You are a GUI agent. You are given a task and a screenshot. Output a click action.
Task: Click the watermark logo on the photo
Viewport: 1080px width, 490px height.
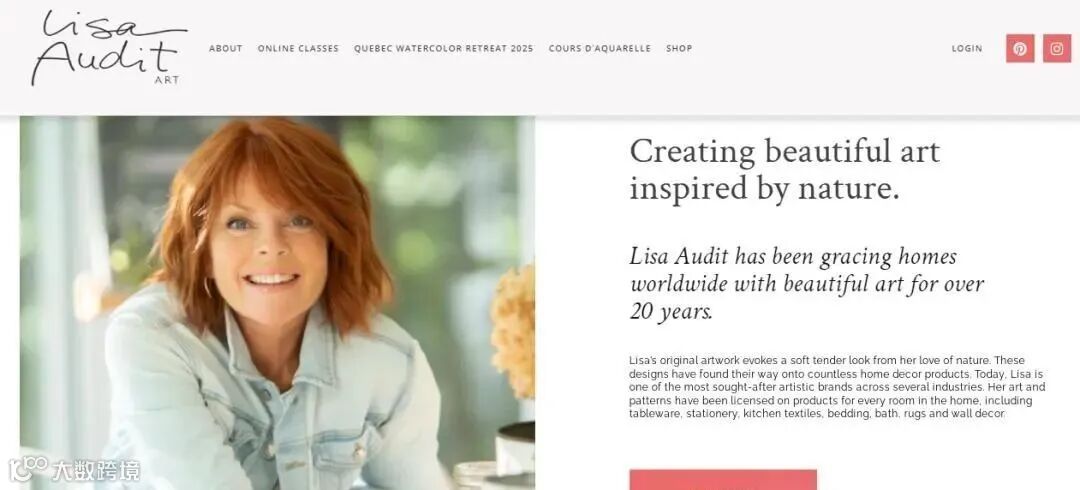pos(74,469)
